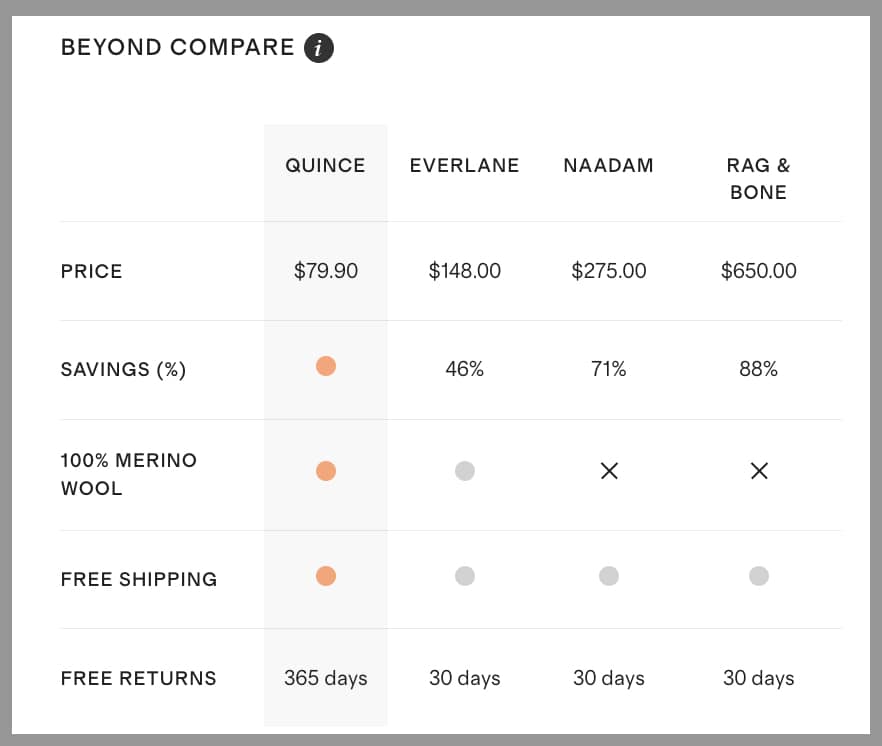Click the FREE SHIPPING row label

point(139,579)
